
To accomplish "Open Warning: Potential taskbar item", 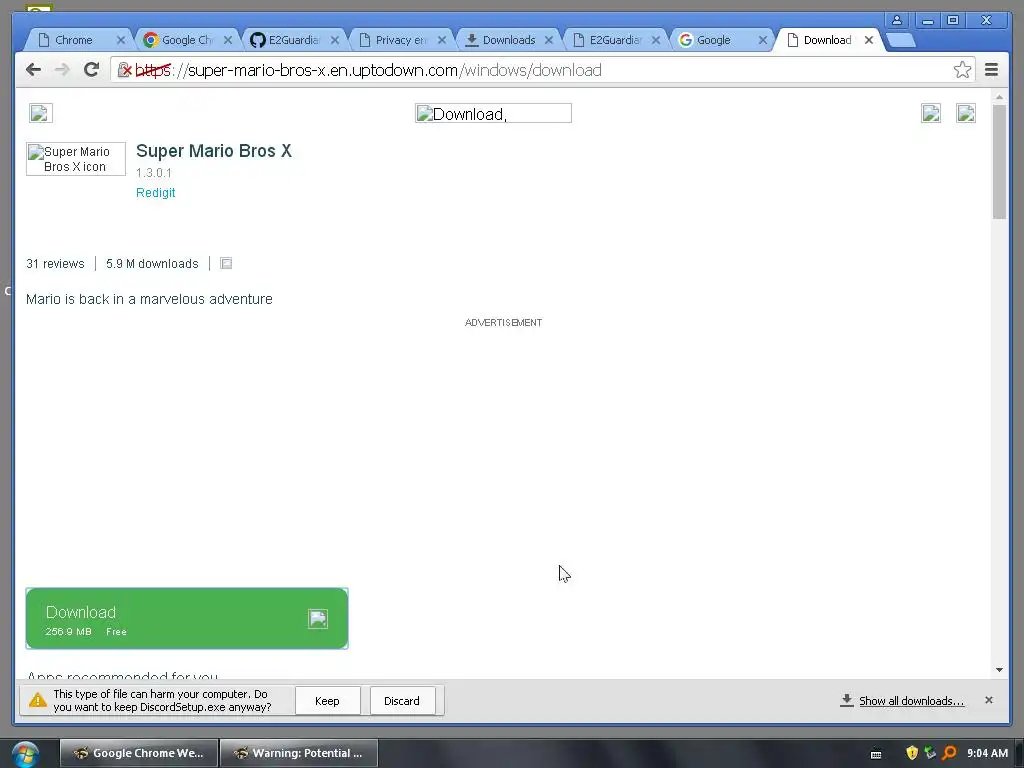I will [298, 753].
